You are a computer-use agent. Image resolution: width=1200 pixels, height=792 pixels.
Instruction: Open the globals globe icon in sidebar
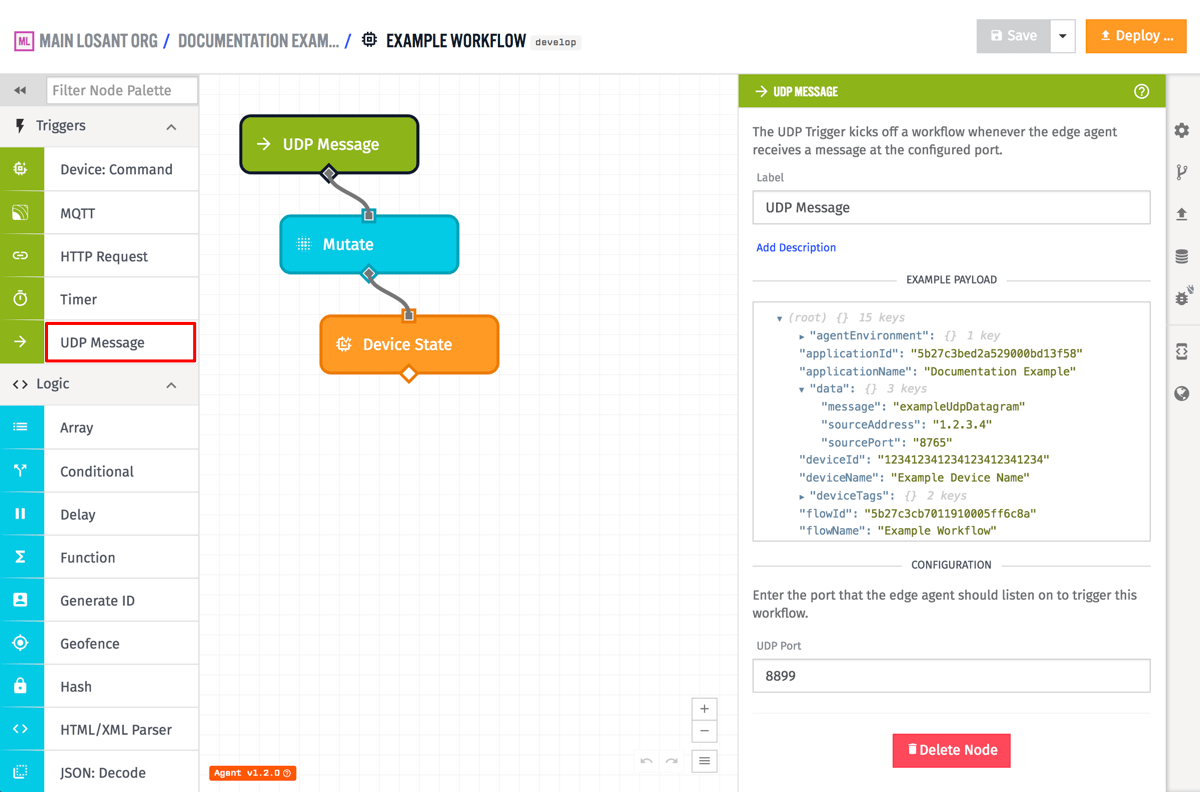coord(1182,393)
